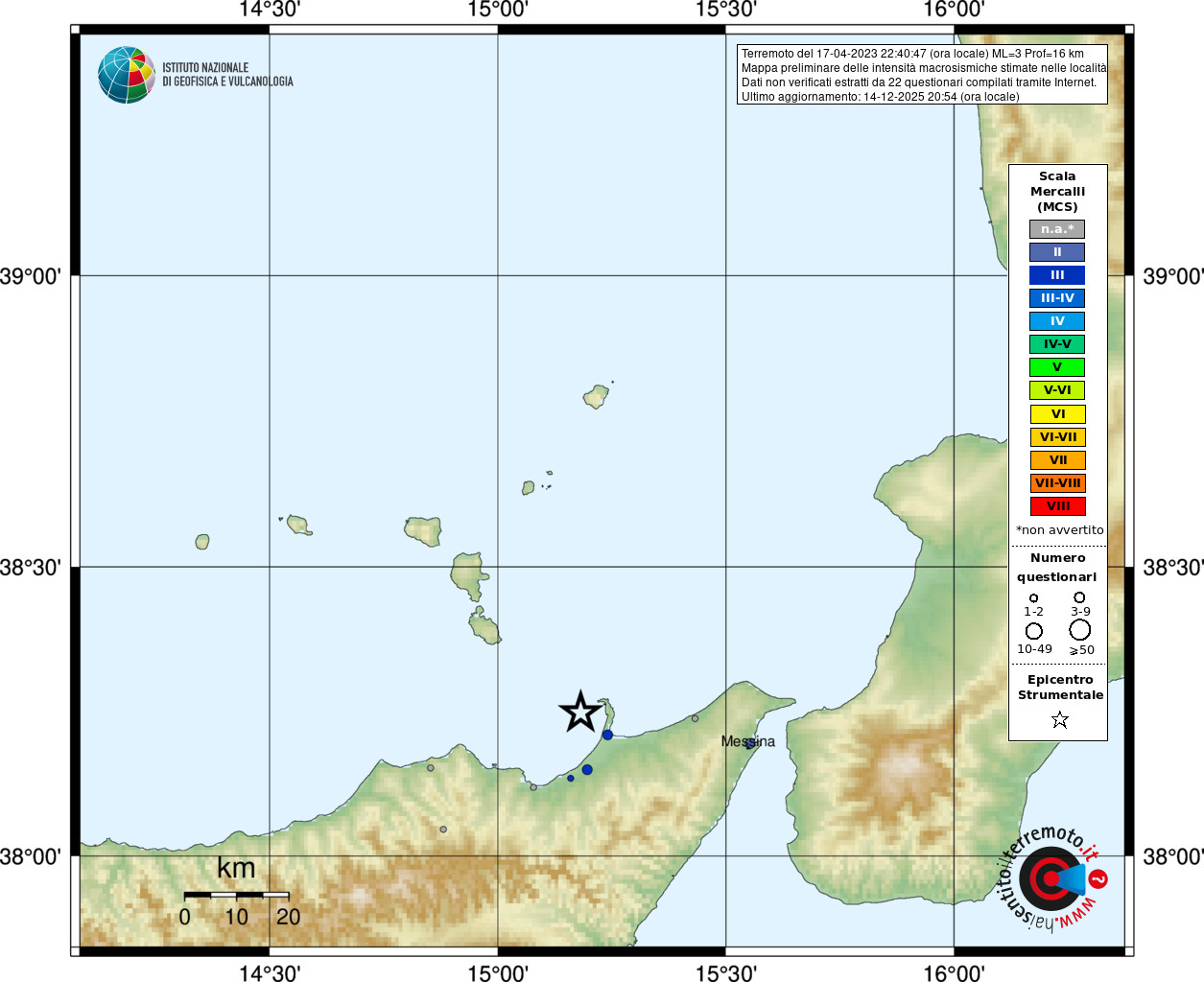Click the Messina city label
The height and width of the screenshot is (982, 1204).
point(747,741)
